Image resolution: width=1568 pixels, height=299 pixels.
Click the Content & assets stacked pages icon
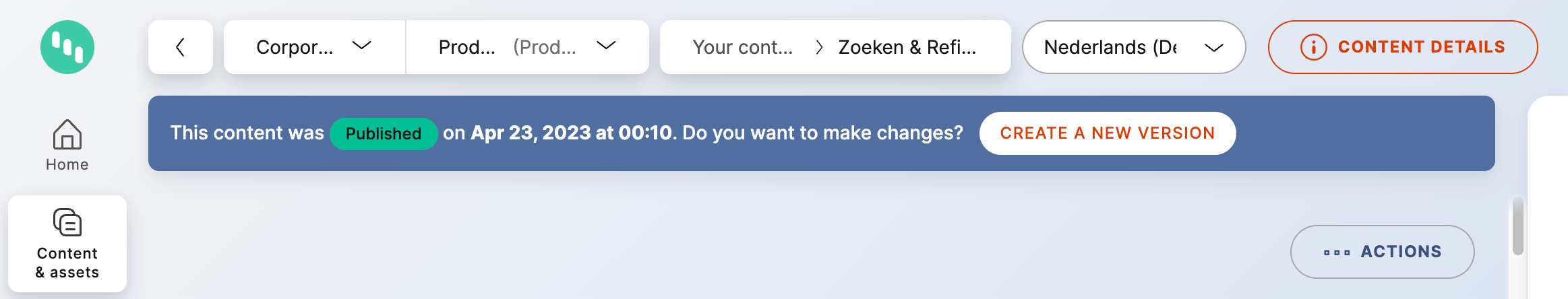pyautogui.click(x=67, y=222)
